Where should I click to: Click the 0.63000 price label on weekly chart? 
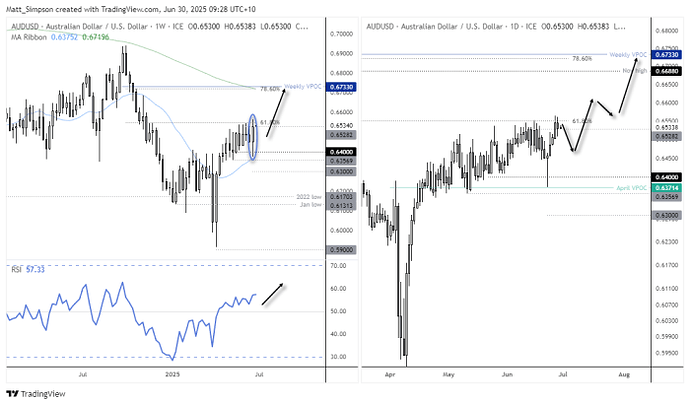click(341, 172)
